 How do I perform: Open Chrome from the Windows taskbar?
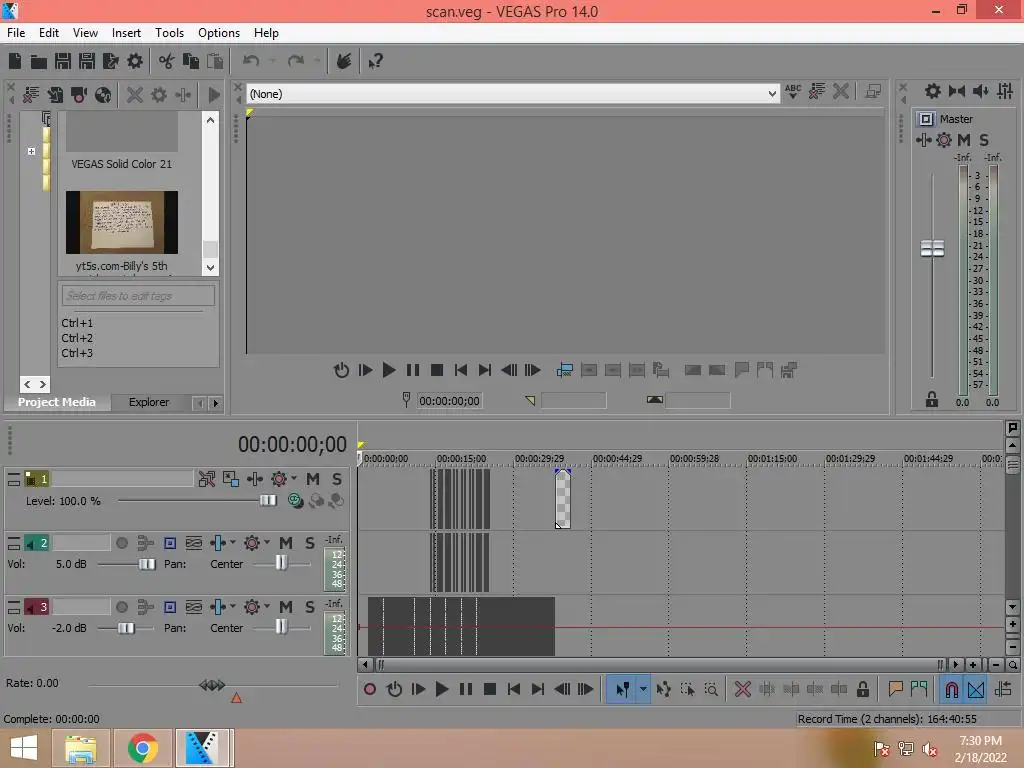coord(142,748)
